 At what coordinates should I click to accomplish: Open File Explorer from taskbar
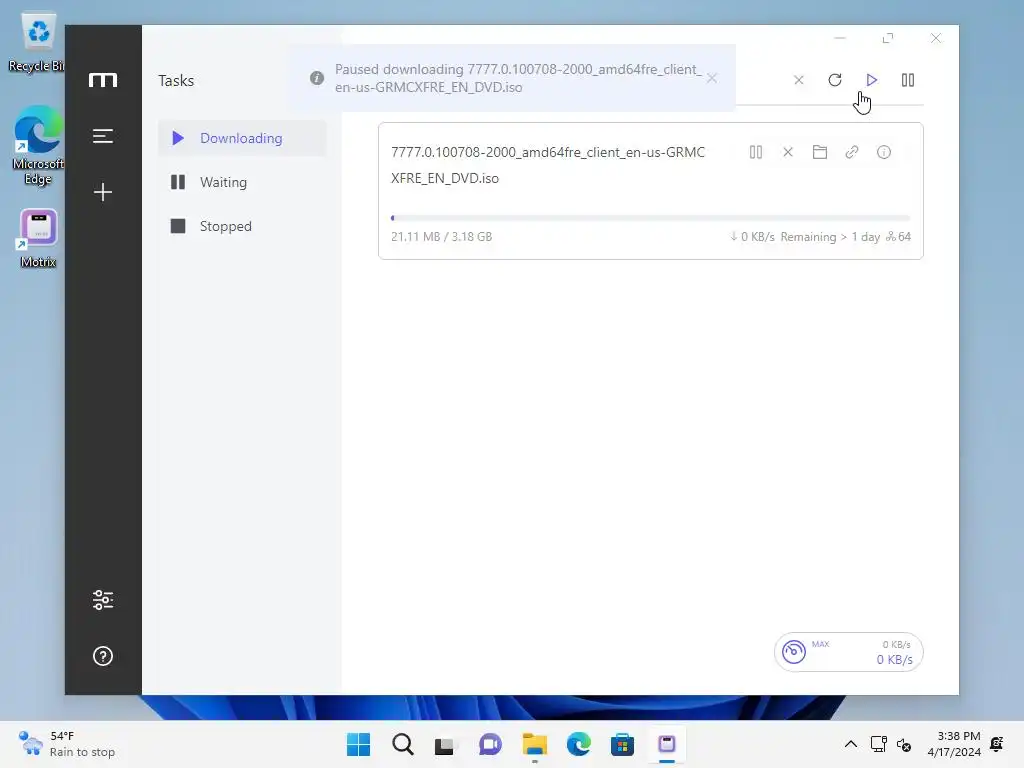point(534,744)
